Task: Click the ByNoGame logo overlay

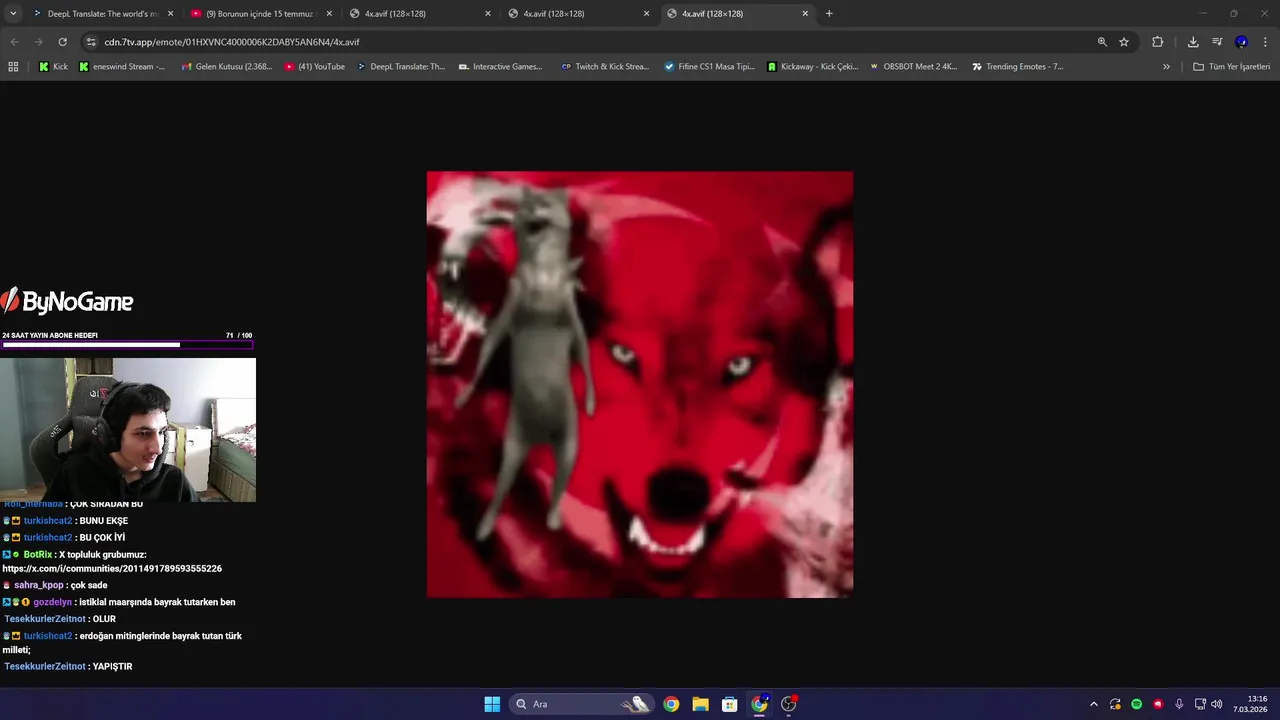Action: (67, 301)
